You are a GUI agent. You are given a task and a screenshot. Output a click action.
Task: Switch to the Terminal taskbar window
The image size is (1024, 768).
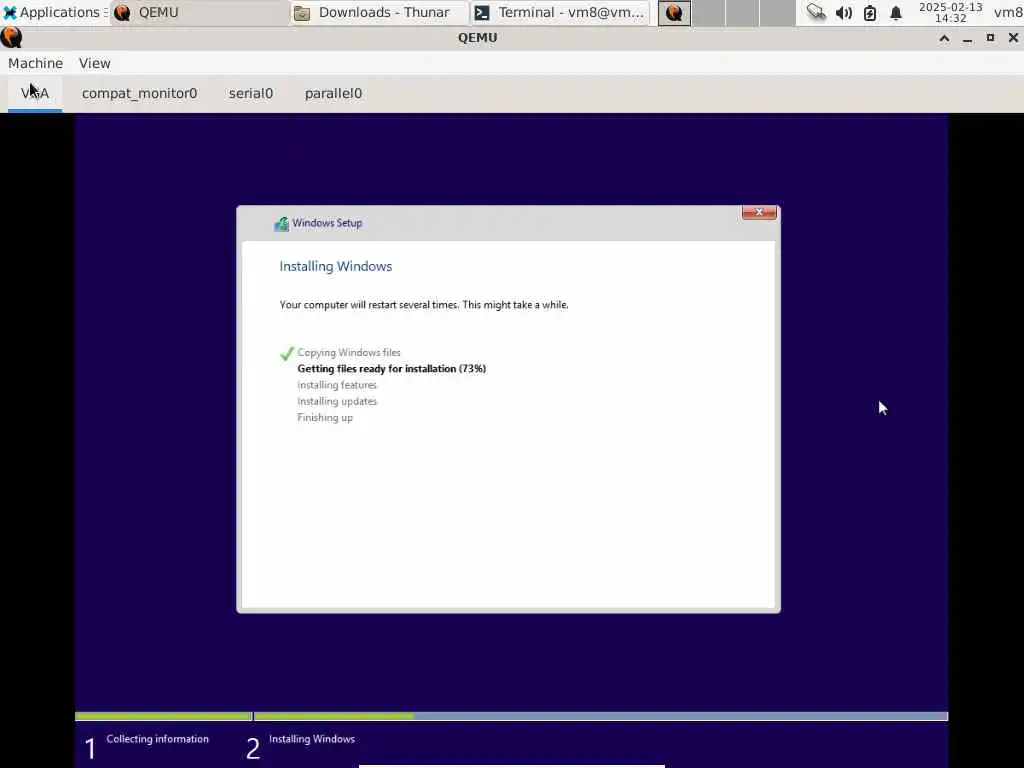point(560,12)
